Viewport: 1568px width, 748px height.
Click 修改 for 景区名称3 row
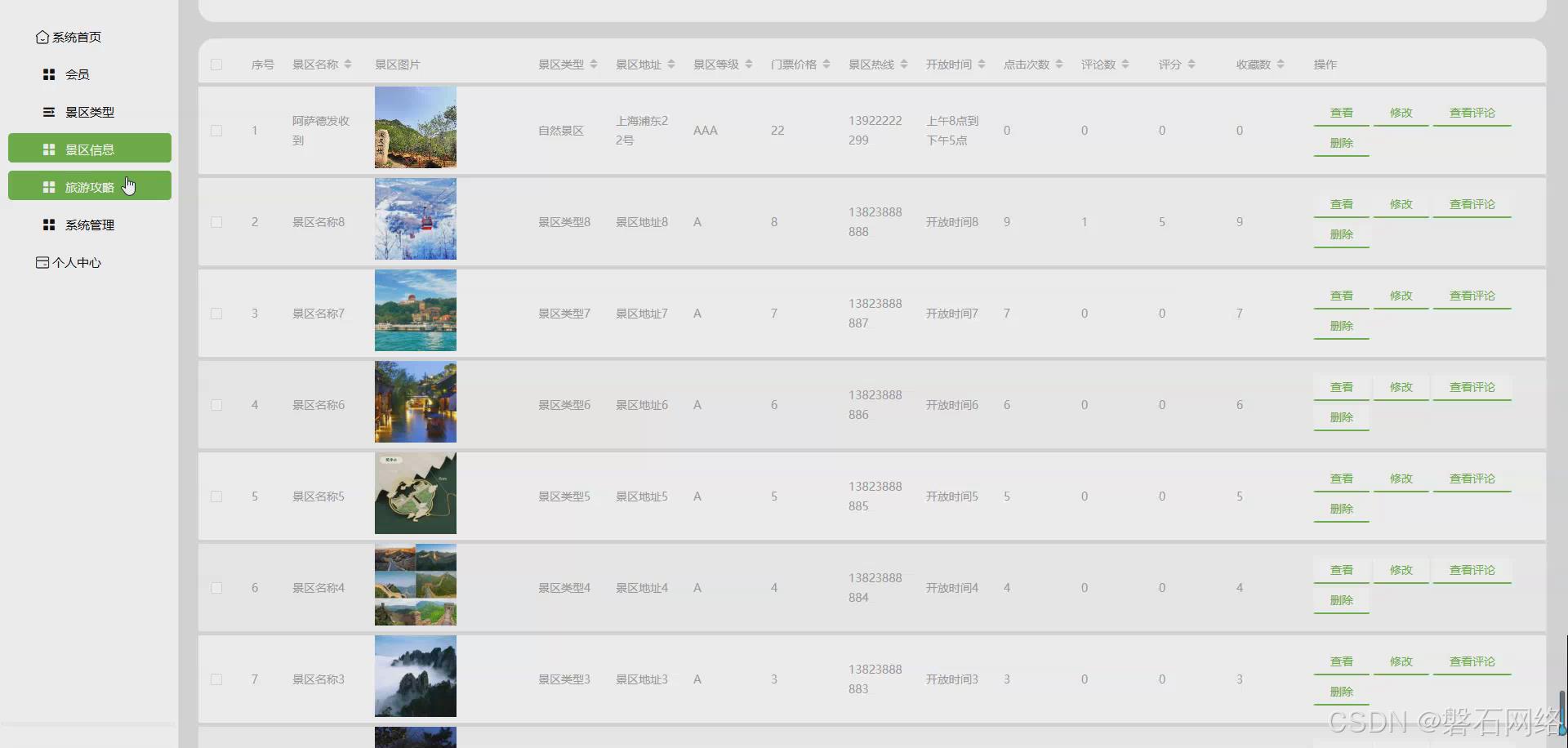coord(1401,662)
